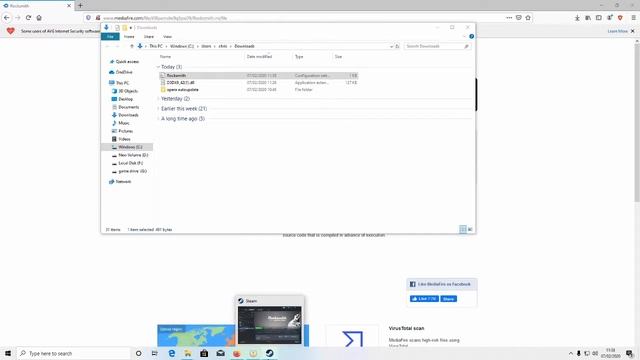
Task: Open address bar history dropdown in Explorer
Action: [391, 46]
